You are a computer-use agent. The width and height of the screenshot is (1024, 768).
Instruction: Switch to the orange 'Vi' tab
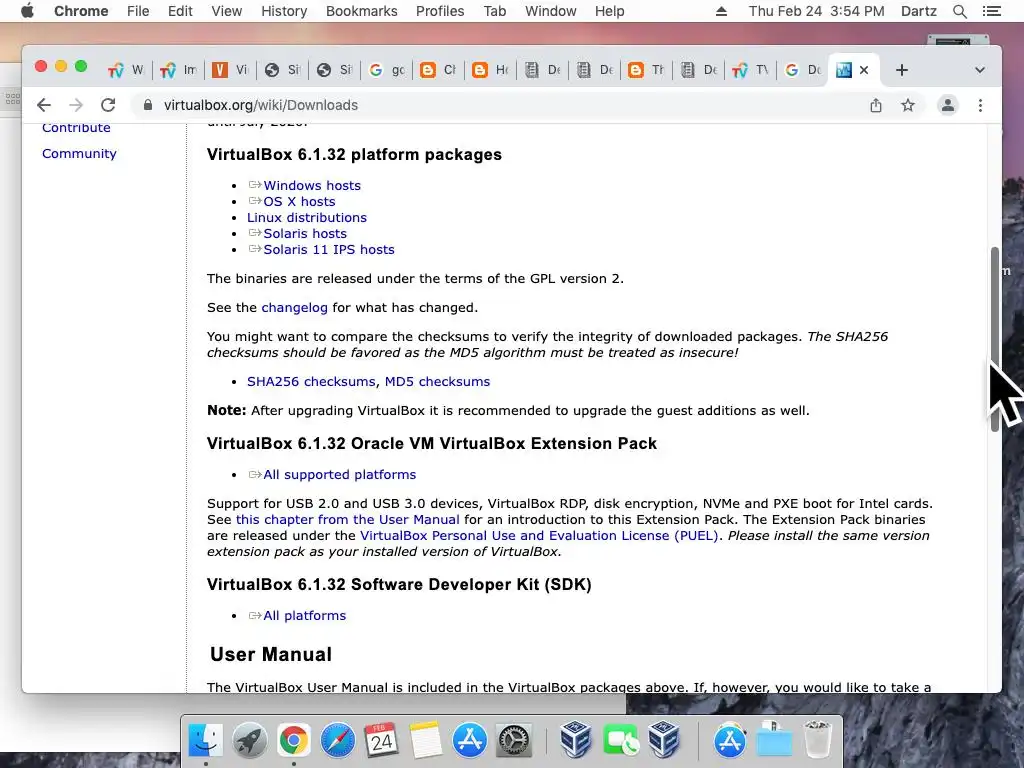pos(231,70)
